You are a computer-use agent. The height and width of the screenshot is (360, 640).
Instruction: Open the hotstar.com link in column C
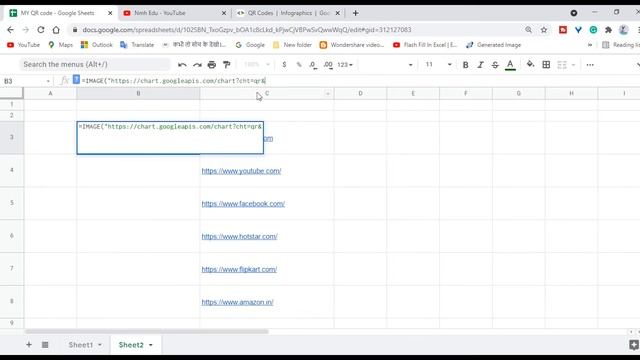pyautogui.click(x=240, y=236)
